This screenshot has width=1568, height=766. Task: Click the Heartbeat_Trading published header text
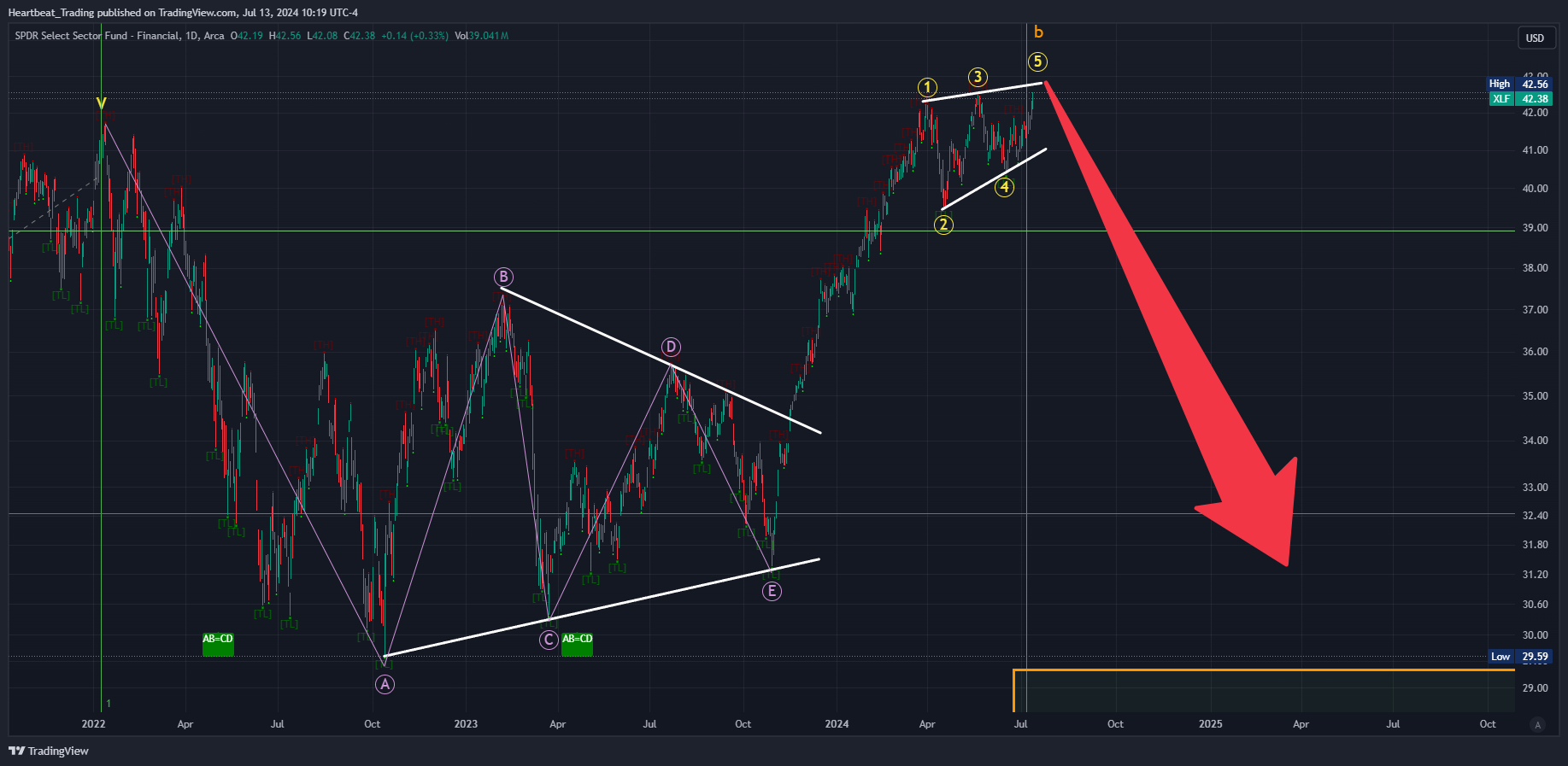pyautogui.click(x=183, y=12)
